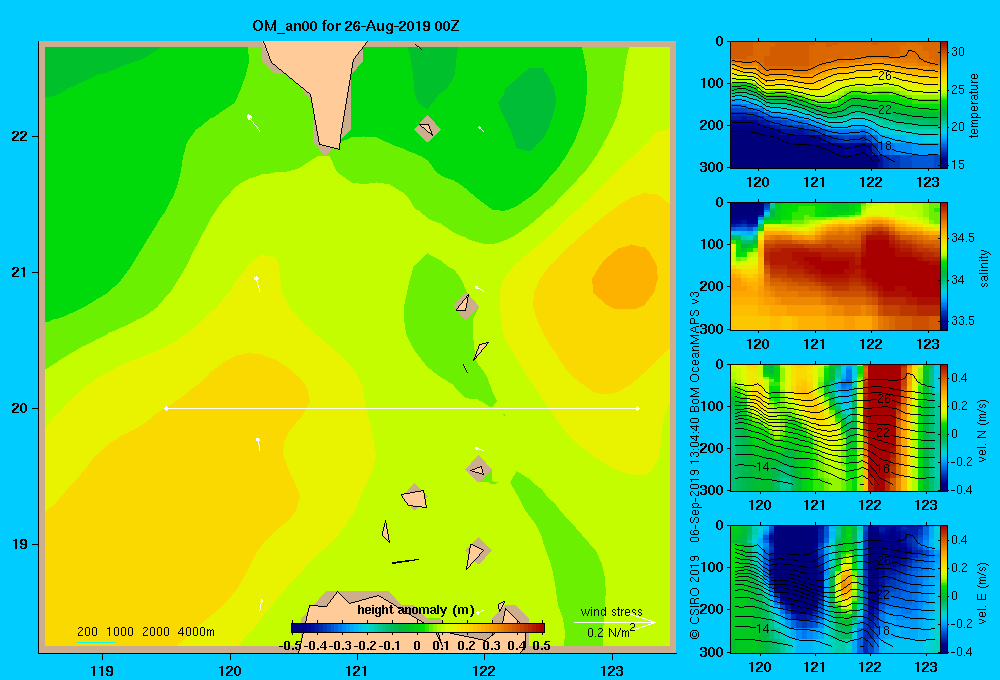Viewport: 1000px width, 680px height.
Task: Click the "14" contour label in the vel. N panel
Action: click(x=762, y=466)
